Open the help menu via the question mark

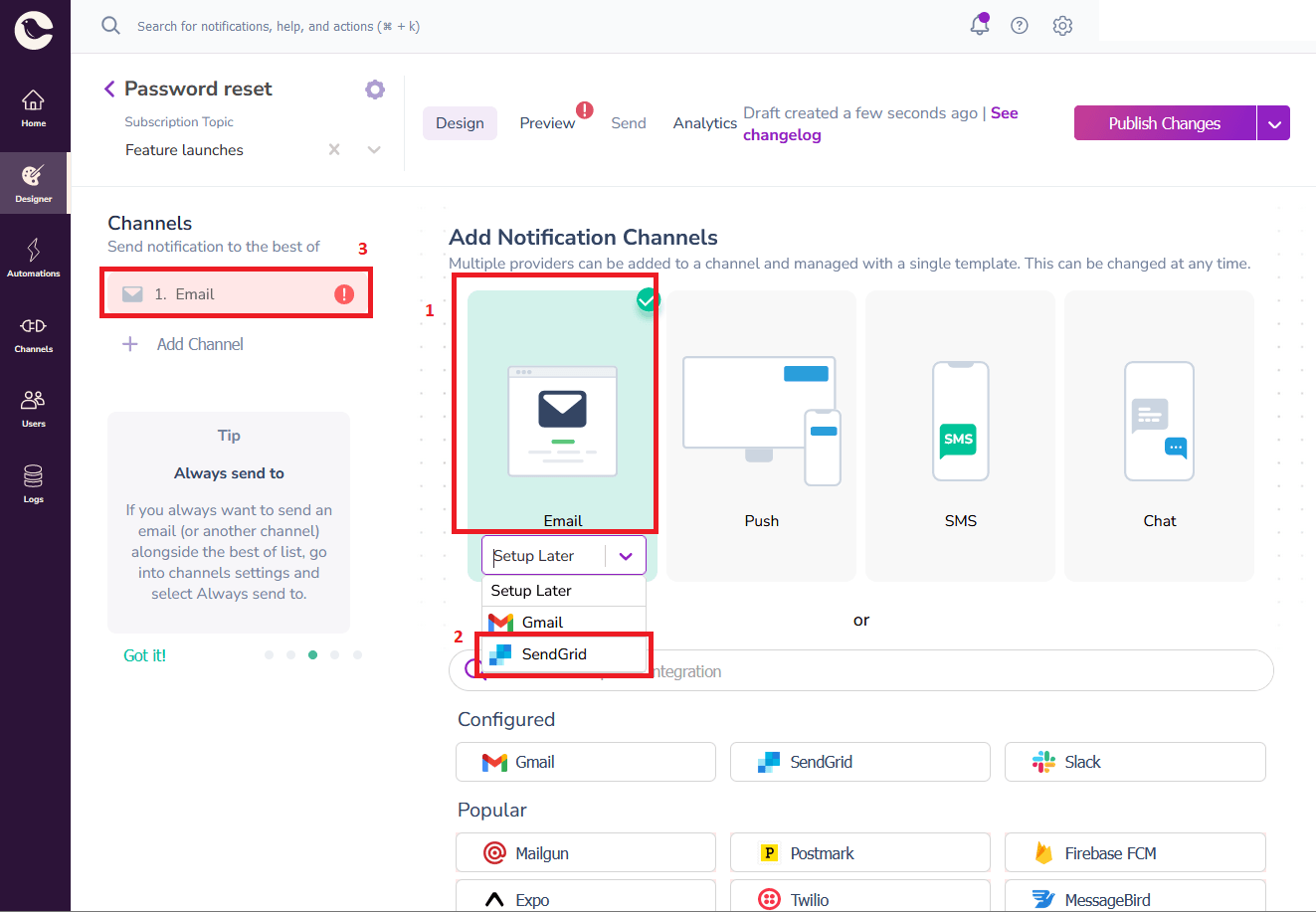1019,25
